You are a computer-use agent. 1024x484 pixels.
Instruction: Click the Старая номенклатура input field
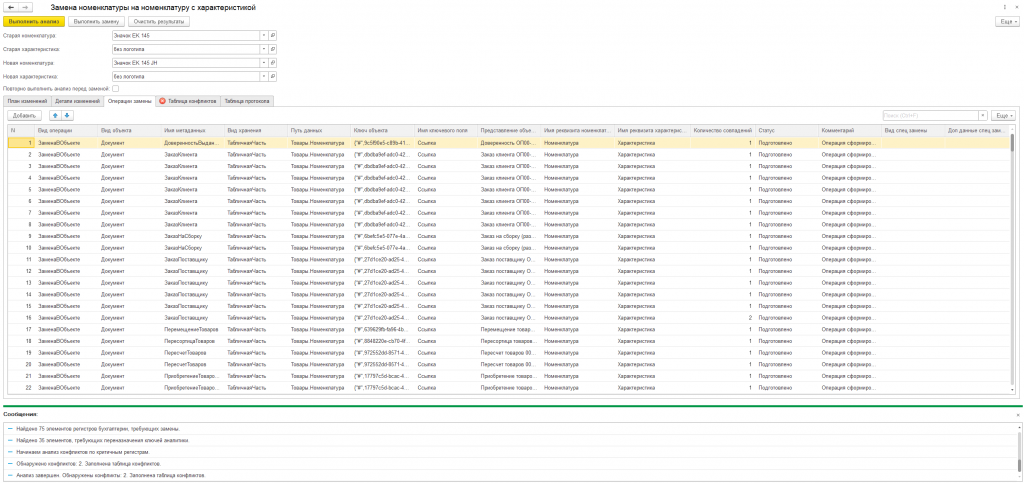186,35
